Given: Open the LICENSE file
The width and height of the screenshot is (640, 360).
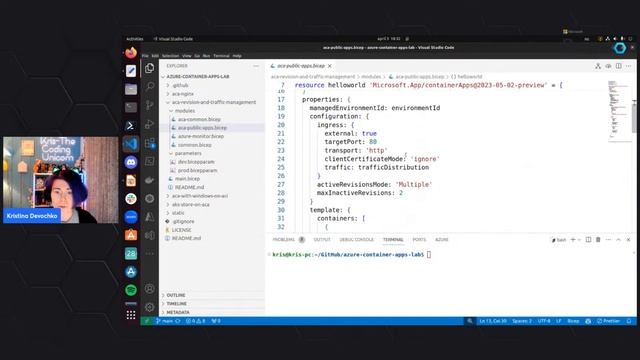Looking at the screenshot, I should pyautogui.click(x=181, y=230).
